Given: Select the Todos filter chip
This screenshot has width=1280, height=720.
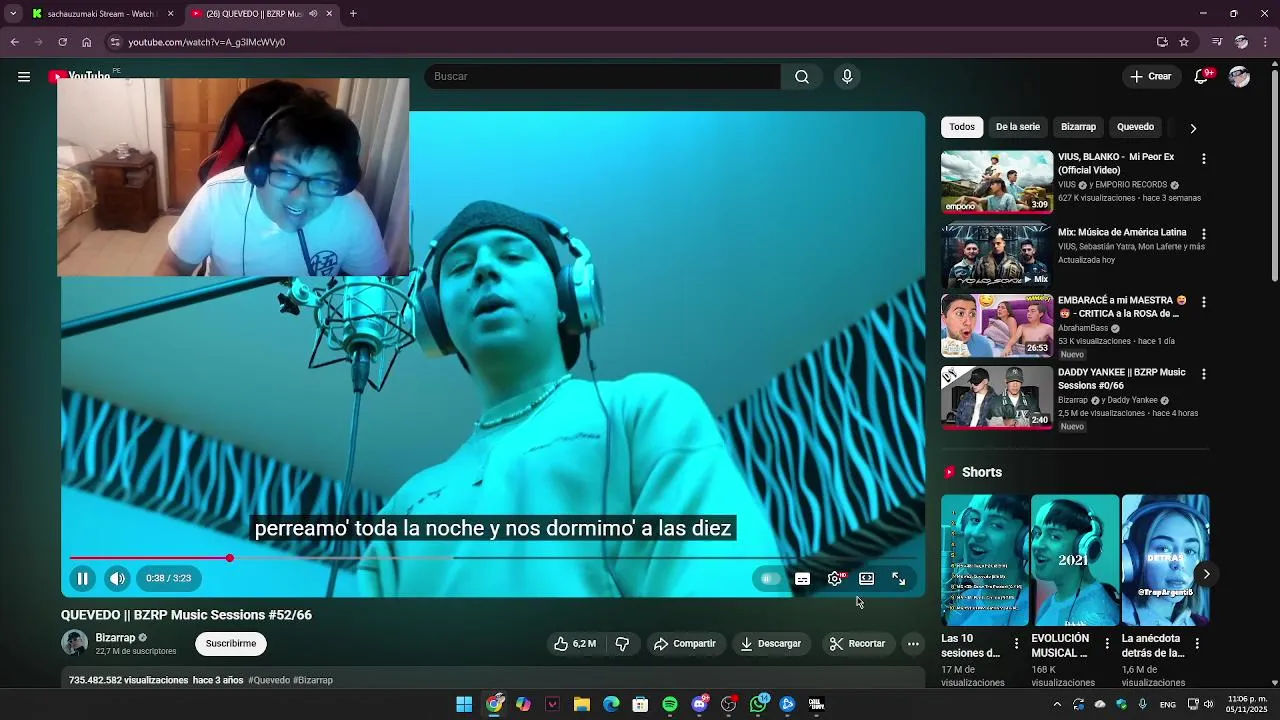Looking at the screenshot, I should [x=962, y=127].
